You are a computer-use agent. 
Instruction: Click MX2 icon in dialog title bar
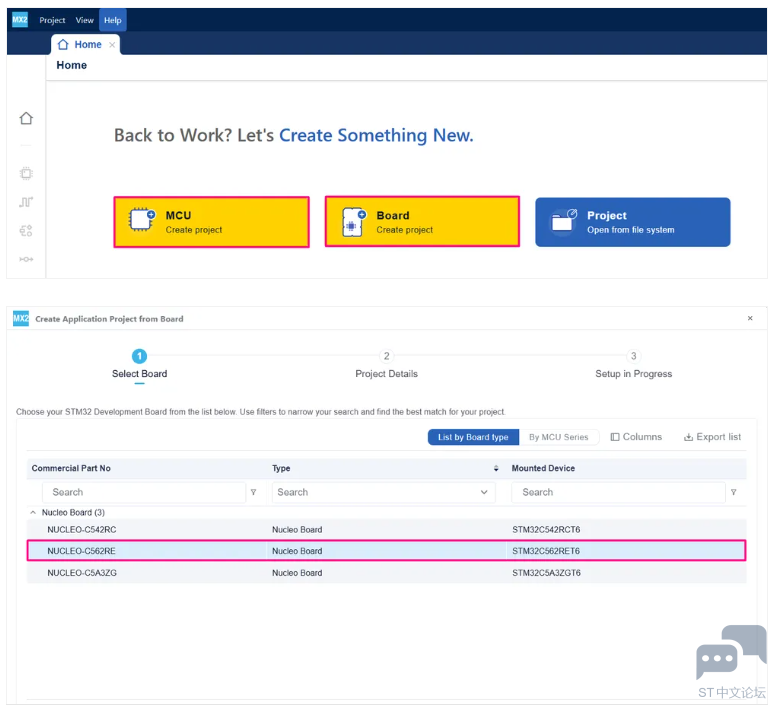point(21,318)
